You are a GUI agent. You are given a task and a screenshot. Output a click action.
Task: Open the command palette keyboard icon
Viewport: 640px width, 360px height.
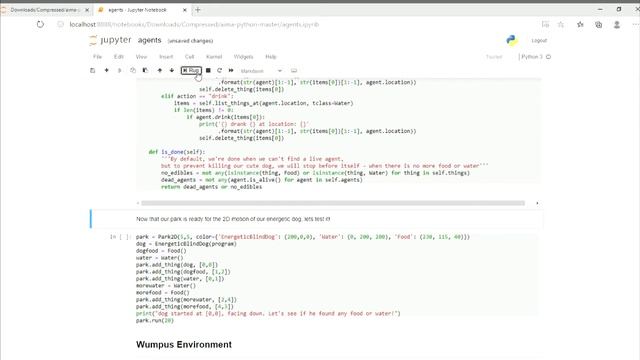(x=294, y=71)
